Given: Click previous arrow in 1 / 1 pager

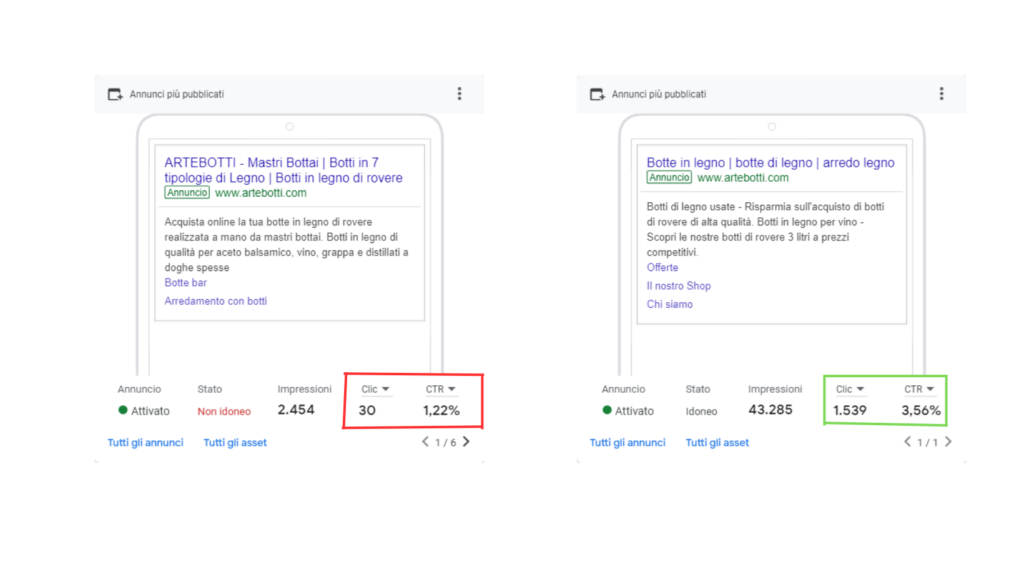Looking at the screenshot, I should click(x=907, y=442).
